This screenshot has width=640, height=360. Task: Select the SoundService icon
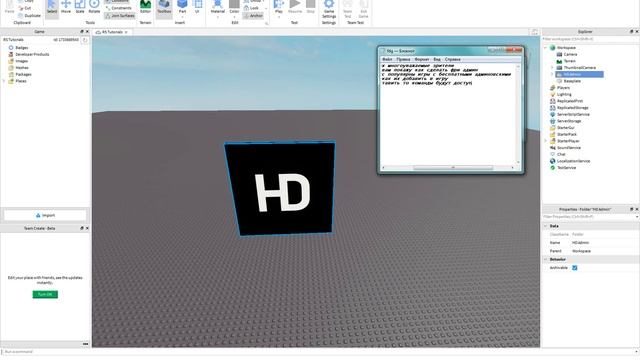[x=553, y=148]
